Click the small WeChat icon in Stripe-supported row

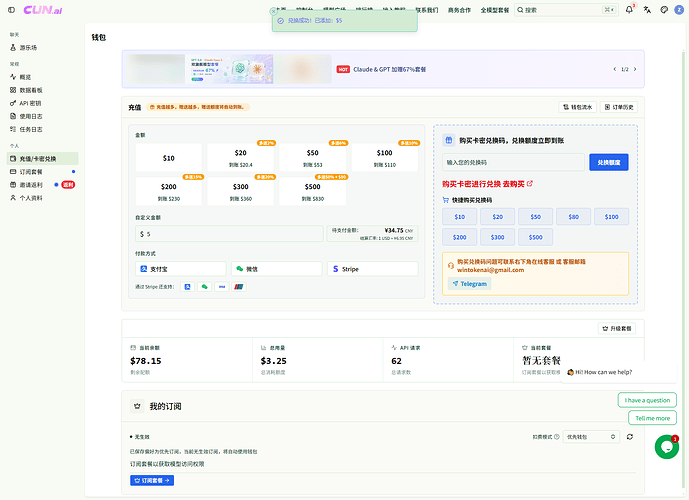click(x=204, y=287)
